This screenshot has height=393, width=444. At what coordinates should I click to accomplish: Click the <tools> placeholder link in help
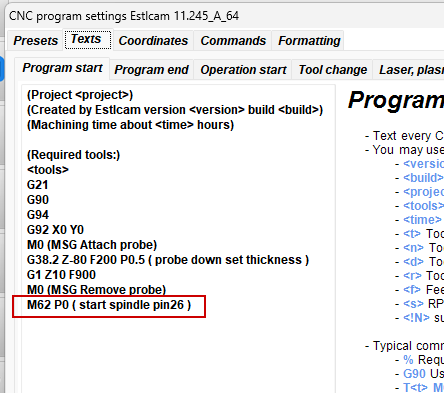coord(423,206)
